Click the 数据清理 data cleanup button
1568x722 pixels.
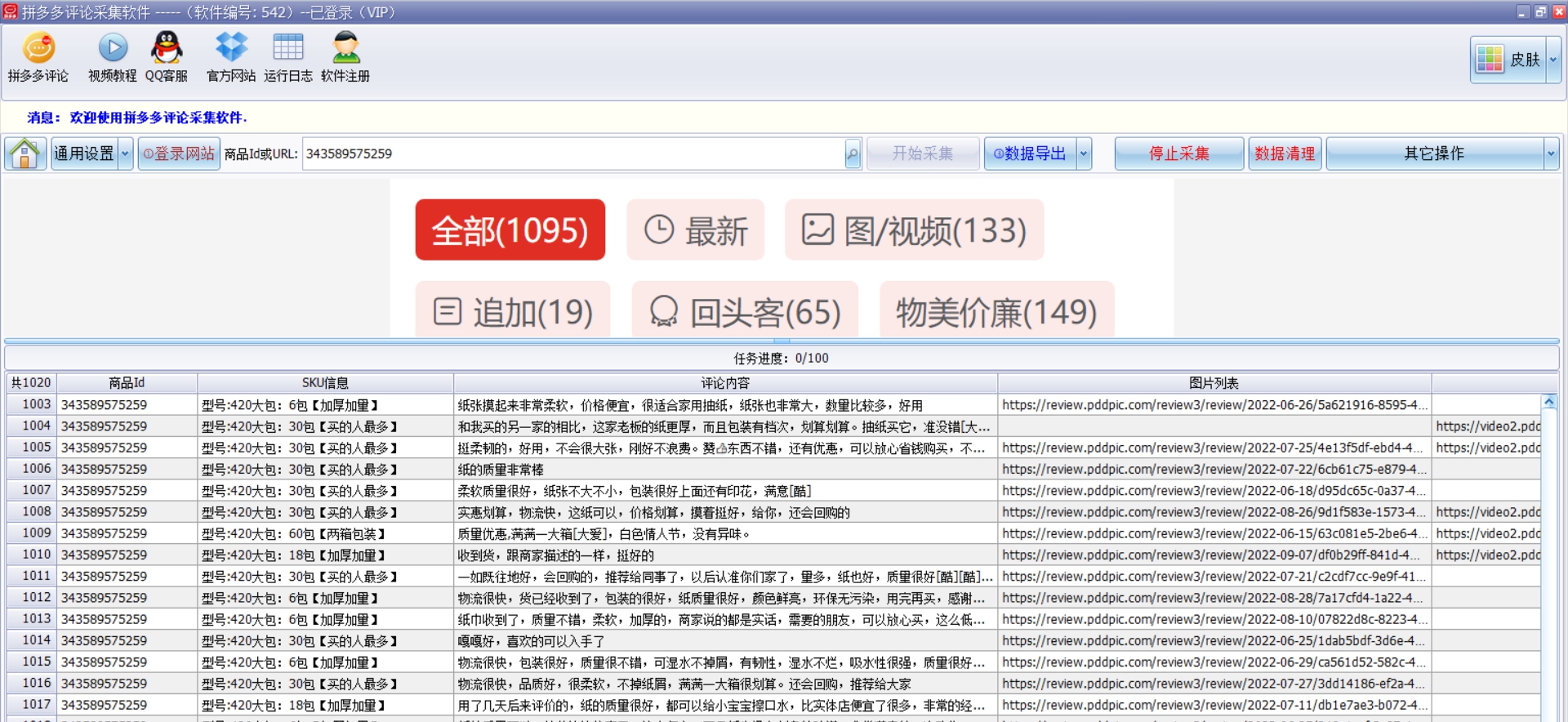pos(1285,154)
